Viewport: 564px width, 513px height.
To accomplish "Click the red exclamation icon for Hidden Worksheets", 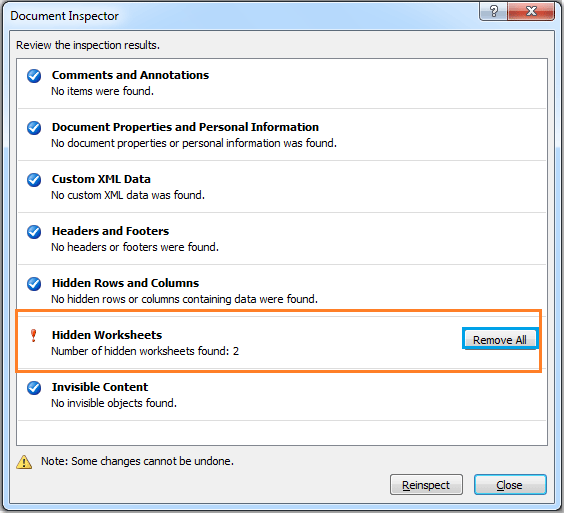I will pos(33,335).
